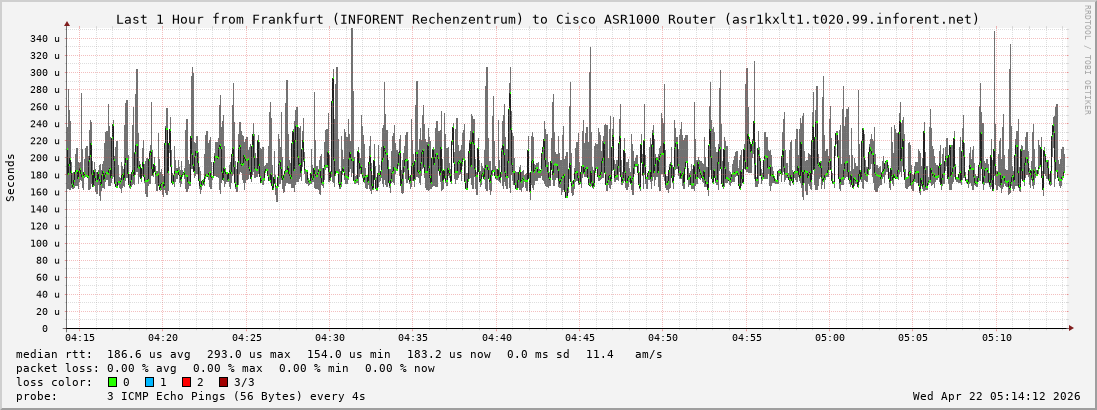The width and height of the screenshot is (1097, 410).
Task: Click the Wed Apr 22 timestamp text
Action: point(996,396)
